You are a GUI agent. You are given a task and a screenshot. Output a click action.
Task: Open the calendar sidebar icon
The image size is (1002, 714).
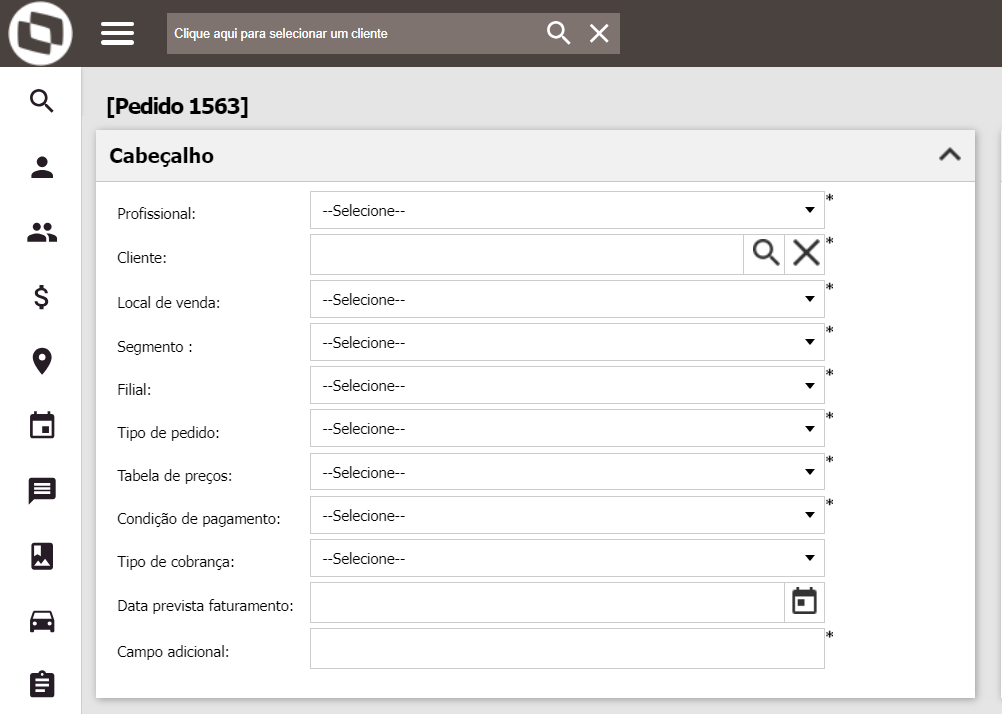[x=41, y=426]
